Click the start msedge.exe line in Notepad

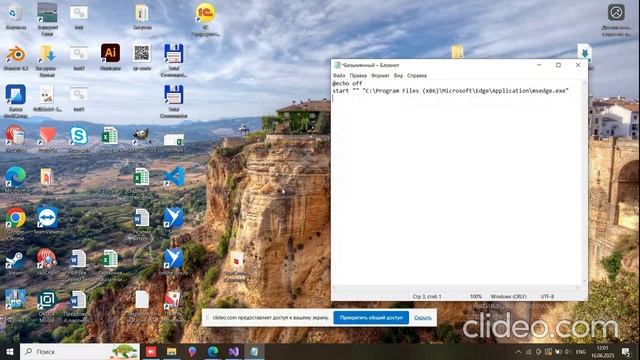coord(450,91)
